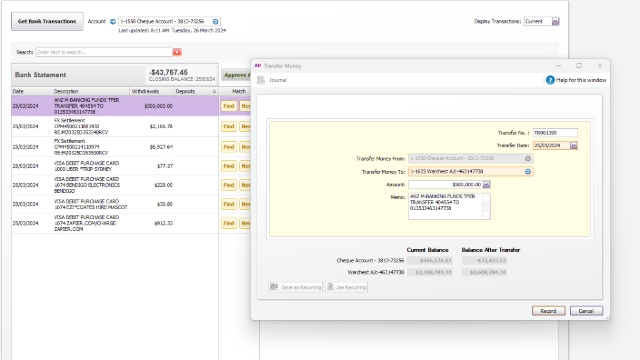Click inside the Memo text box
Viewport: 640px width, 360px height.
(445, 206)
